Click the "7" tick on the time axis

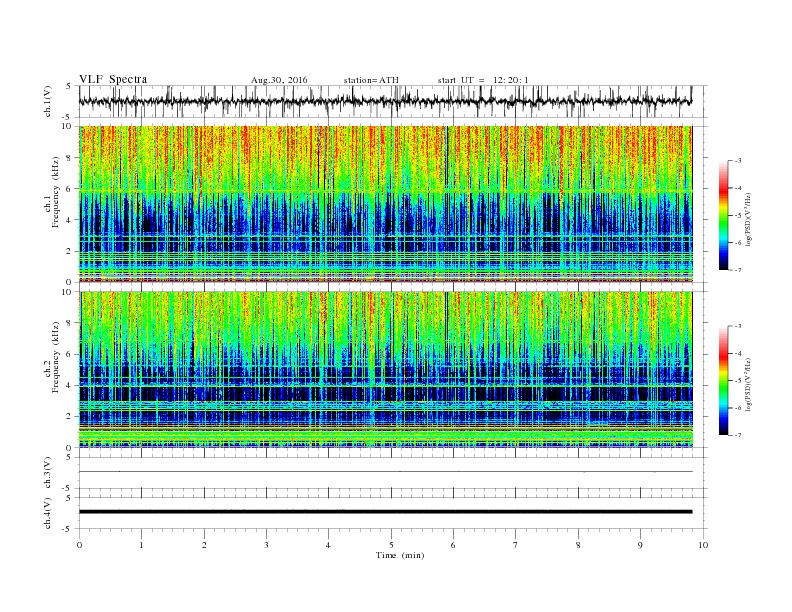click(516, 545)
